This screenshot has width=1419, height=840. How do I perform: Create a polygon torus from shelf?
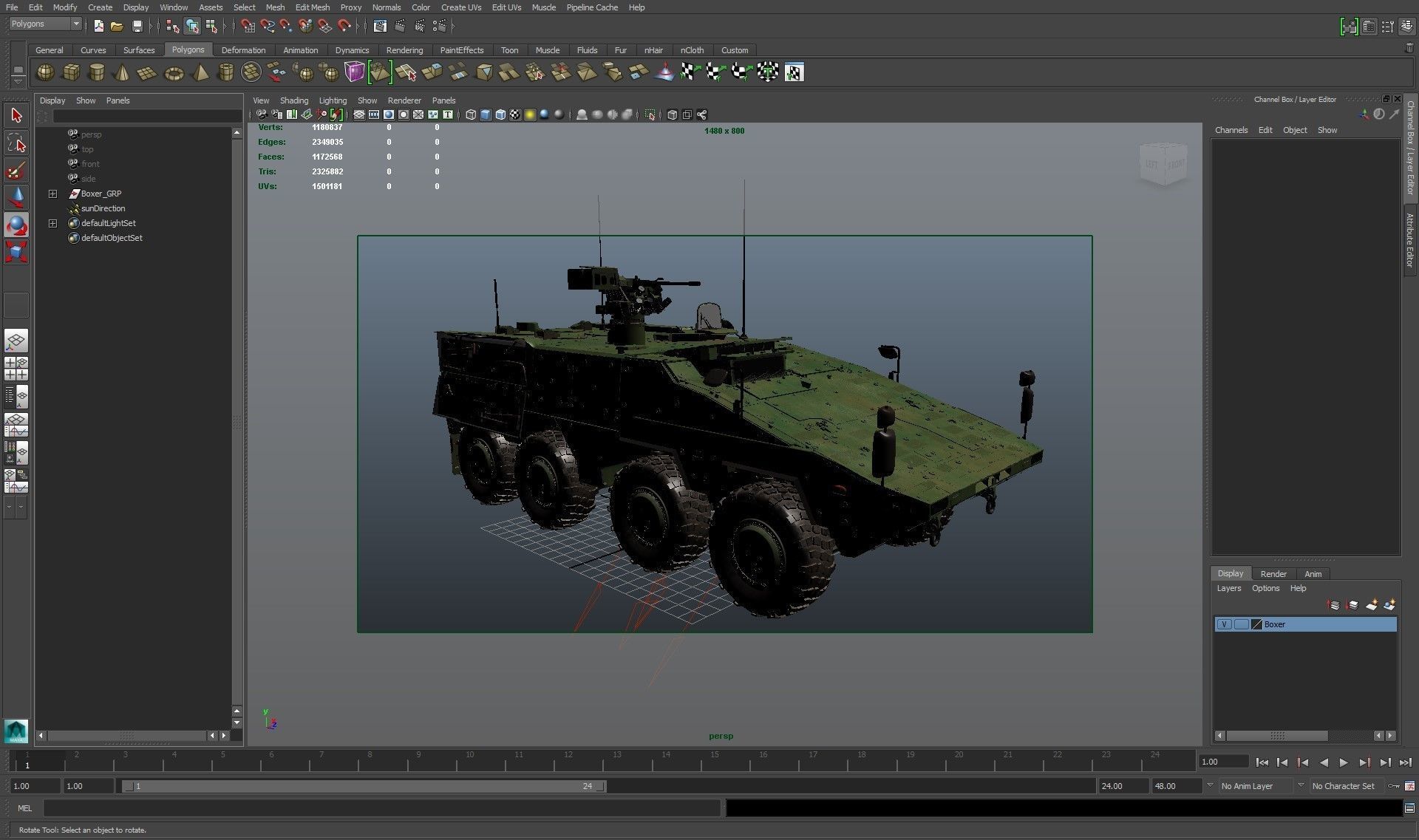tap(174, 72)
